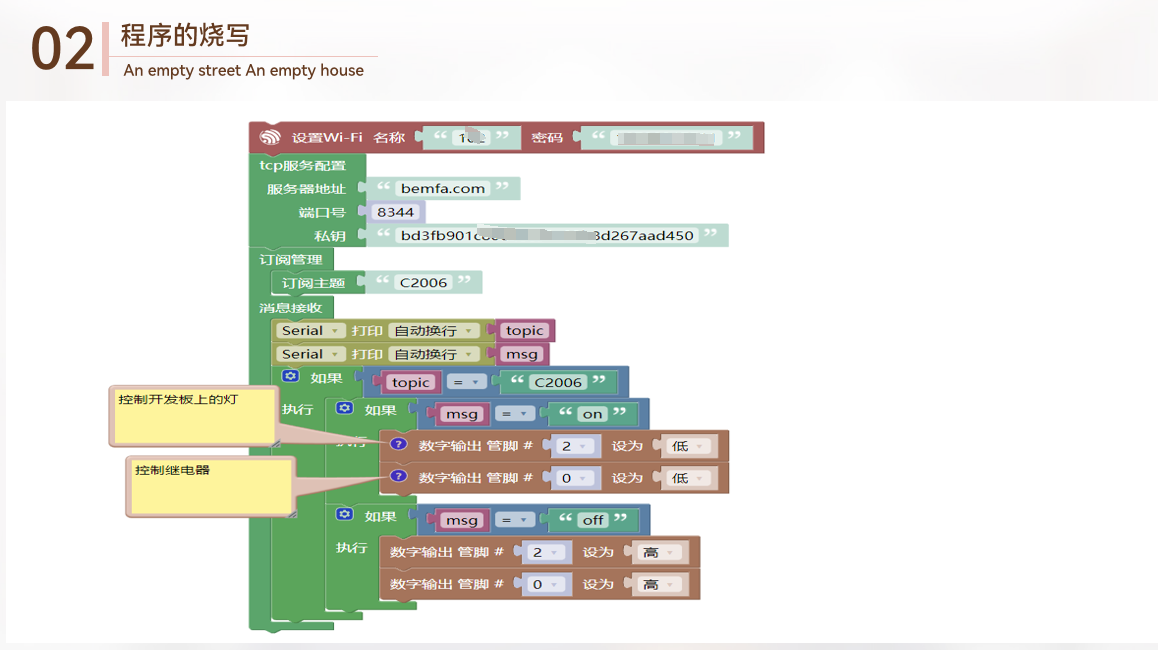Viewport: 1158px width, 650px height.
Task: Click the resize handle of the 控制继电器 comment
Action: point(292,512)
